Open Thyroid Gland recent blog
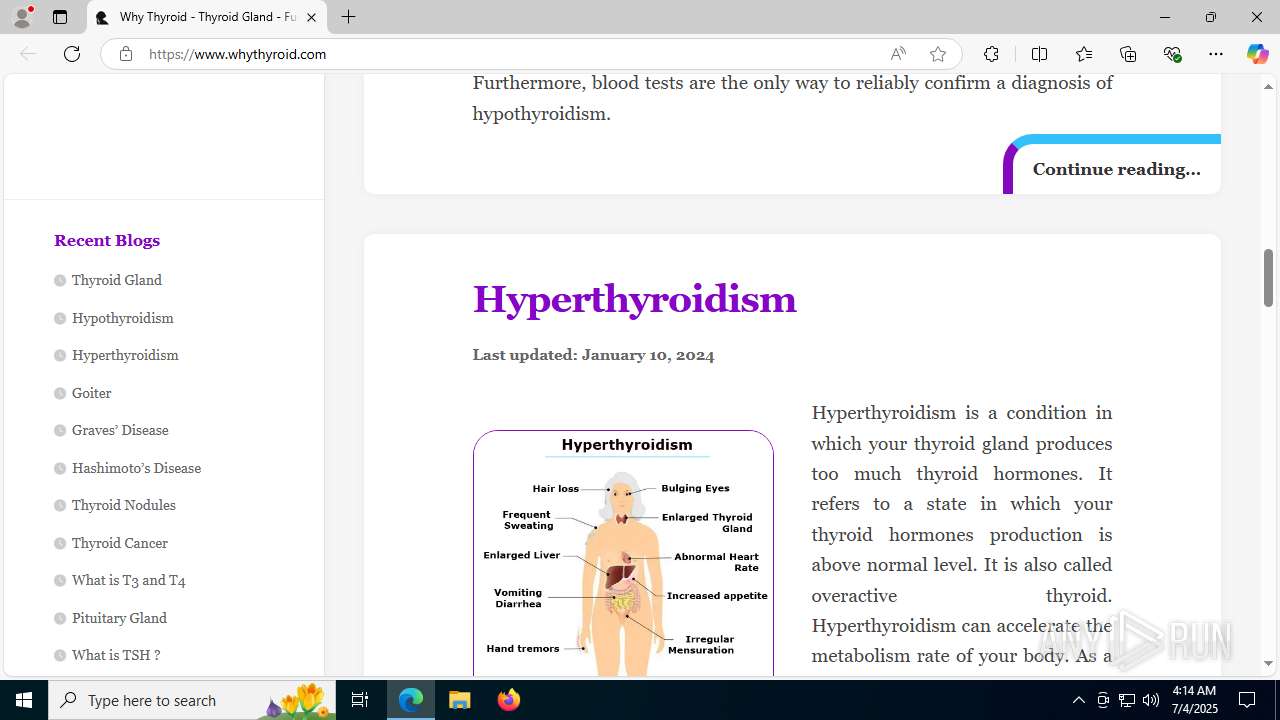The height and width of the screenshot is (720, 1280). (116, 280)
